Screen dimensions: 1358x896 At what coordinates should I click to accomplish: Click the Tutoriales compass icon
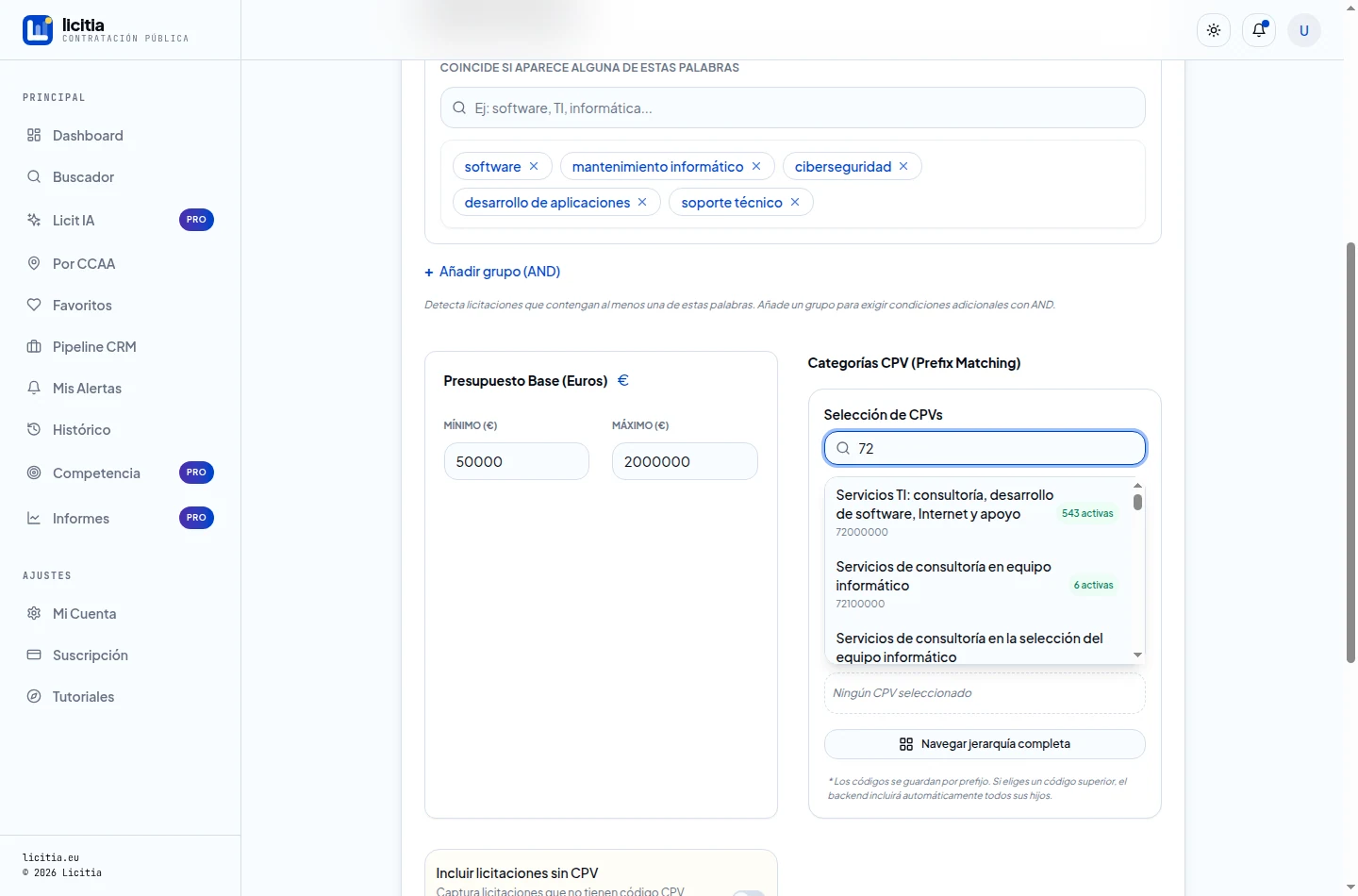[x=34, y=696]
